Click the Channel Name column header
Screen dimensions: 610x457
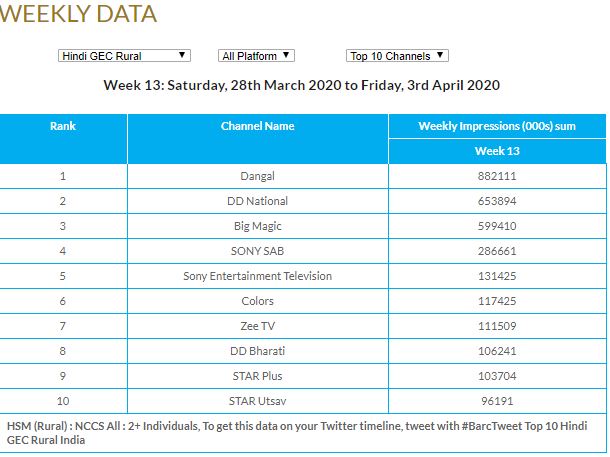257,127
